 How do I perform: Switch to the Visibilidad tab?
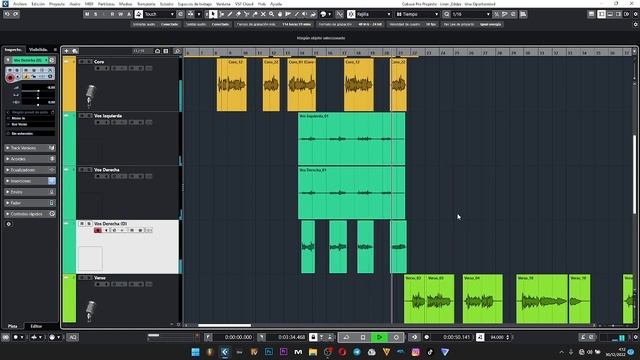click(38, 49)
